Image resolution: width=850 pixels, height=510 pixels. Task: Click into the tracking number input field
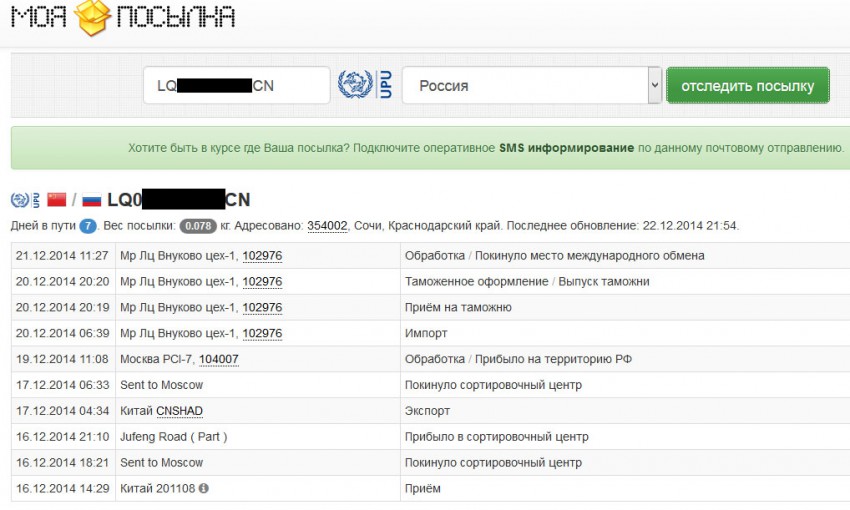(236, 86)
